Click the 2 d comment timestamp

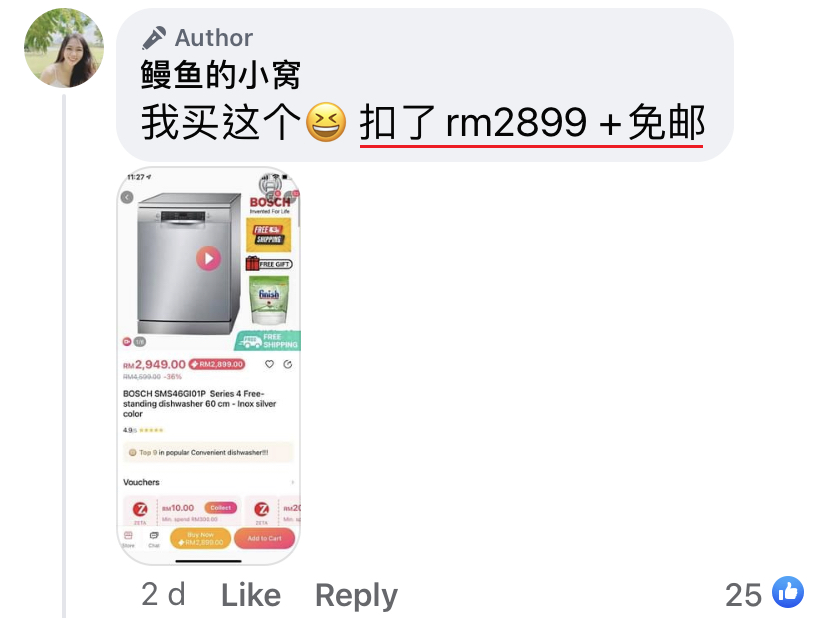click(163, 595)
